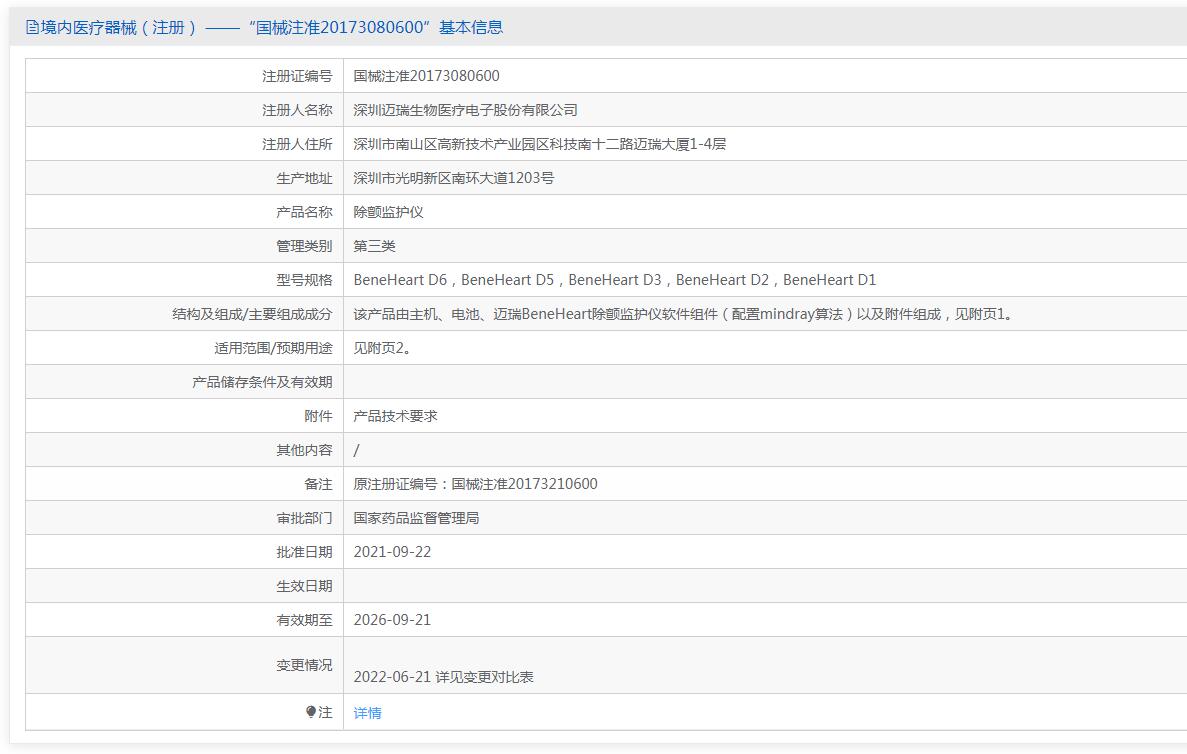Viewport: 1187px width, 754px height.
Task: Click the label 批准日期
Action: pos(304,553)
